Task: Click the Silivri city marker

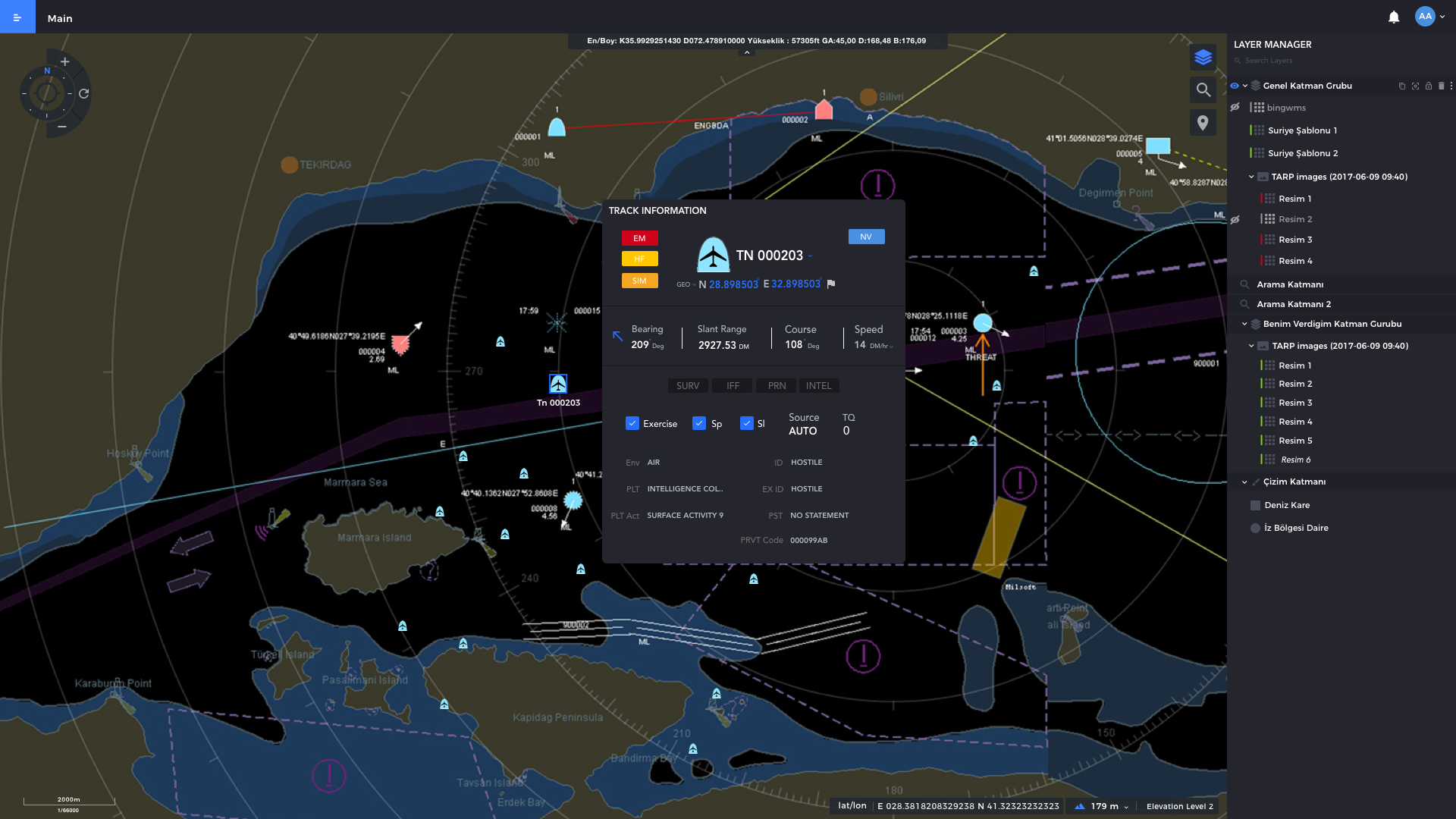Action: [868, 97]
